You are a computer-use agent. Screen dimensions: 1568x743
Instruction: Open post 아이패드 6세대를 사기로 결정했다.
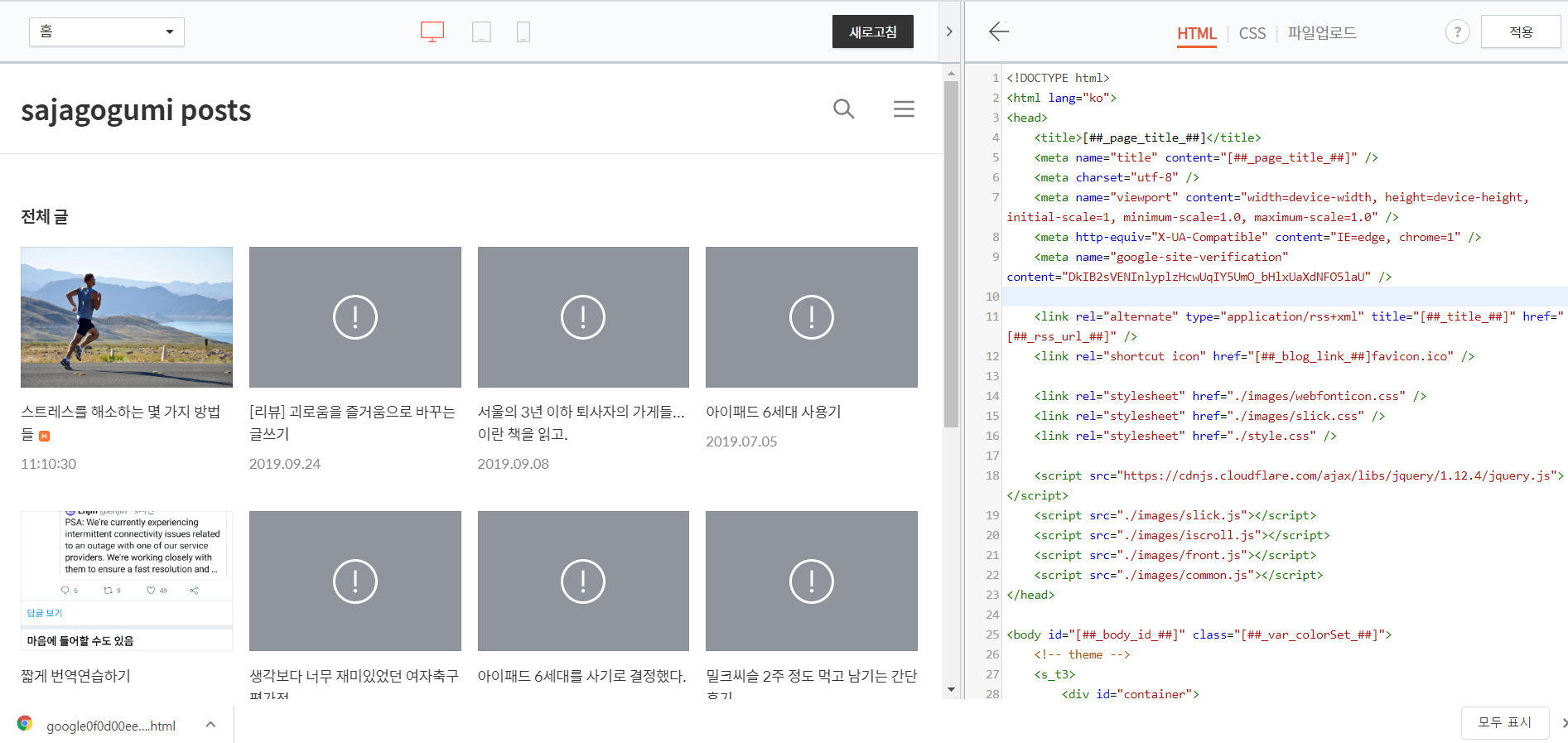tap(581, 676)
